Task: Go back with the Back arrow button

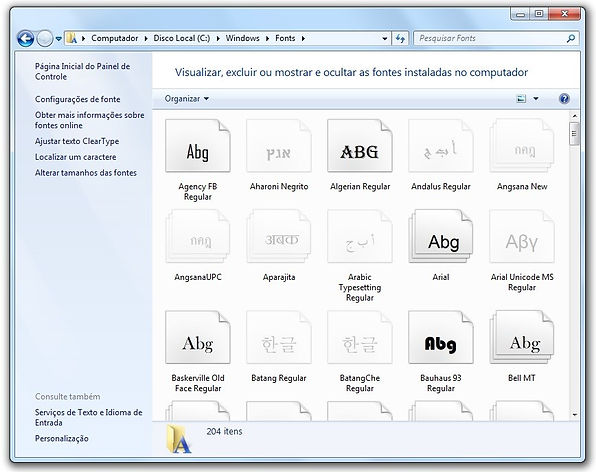Action: [25, 38]
